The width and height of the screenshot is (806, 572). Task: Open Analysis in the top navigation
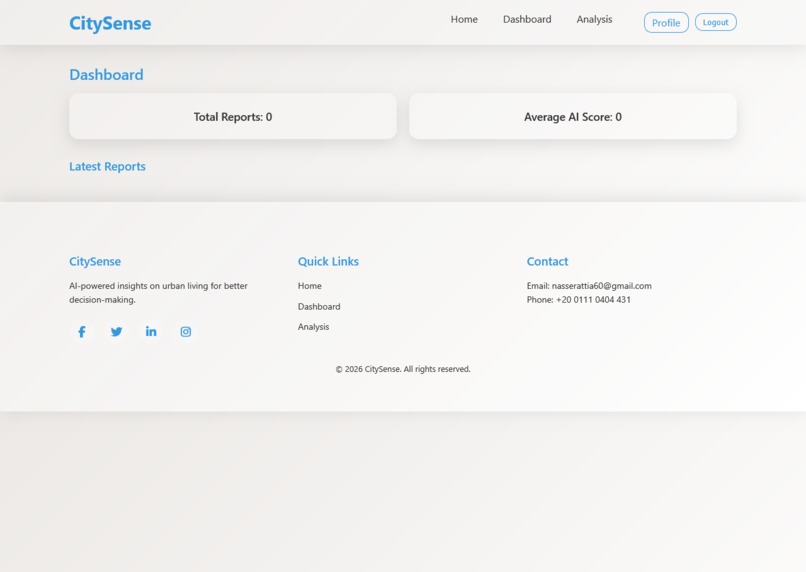click(594, 20)
